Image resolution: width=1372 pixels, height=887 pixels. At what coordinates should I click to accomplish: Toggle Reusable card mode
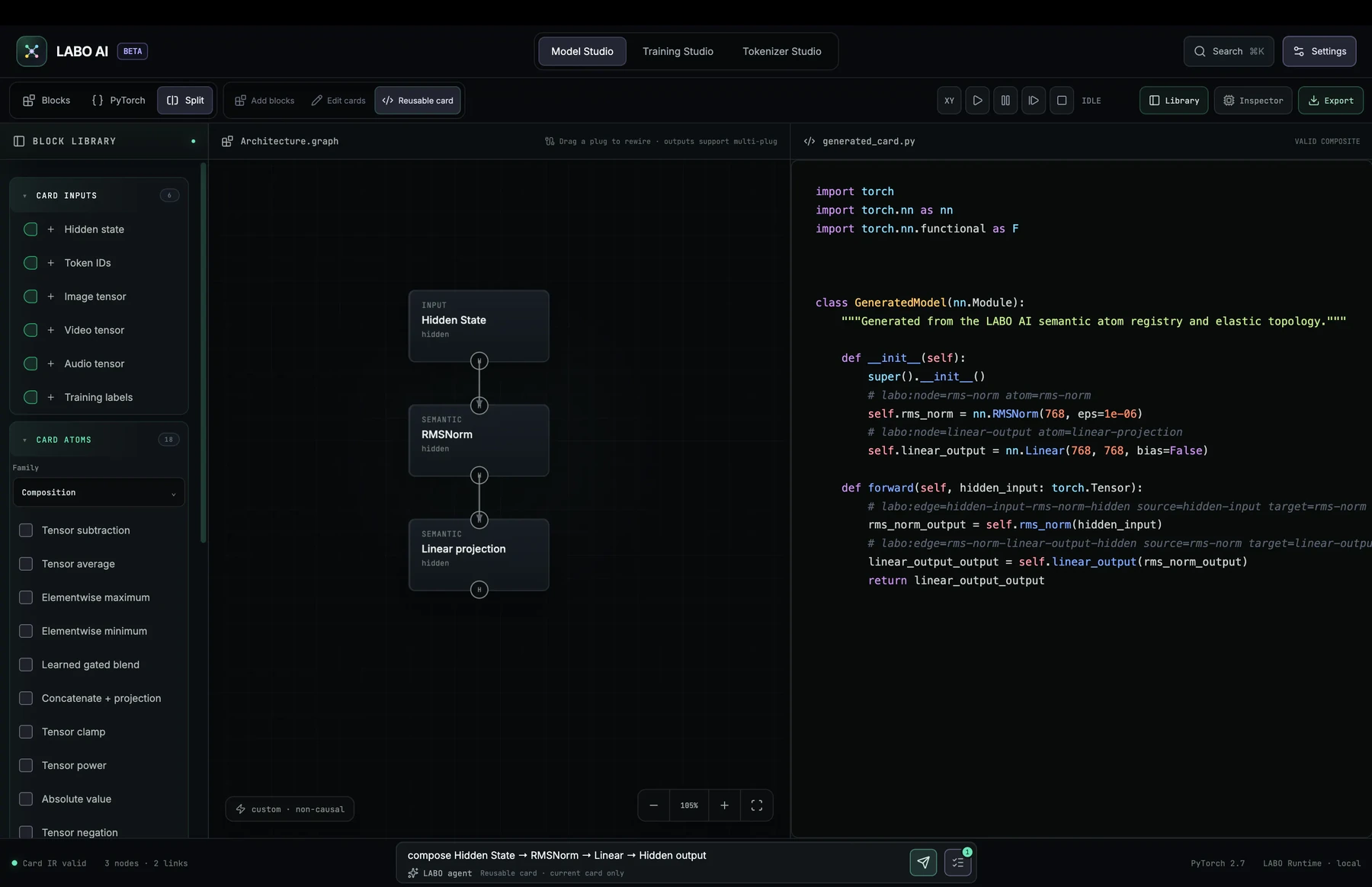(x=418, y=101)
